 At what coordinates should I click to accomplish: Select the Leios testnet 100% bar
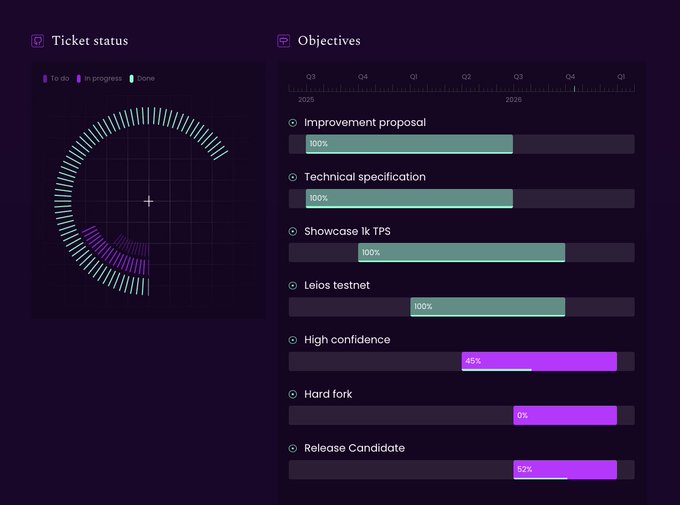click(x=487, y=307)
